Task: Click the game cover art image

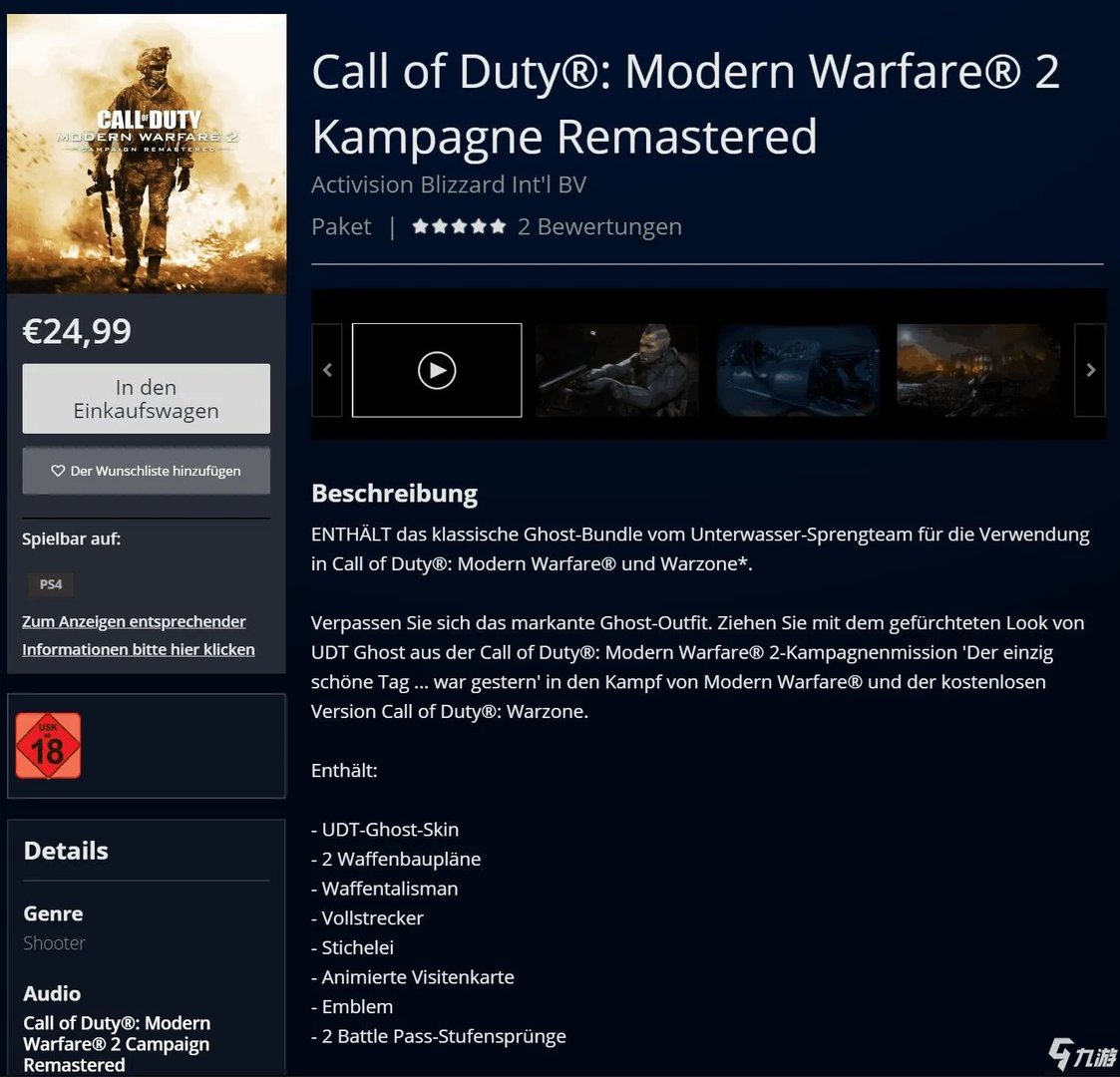Action: 147,154
